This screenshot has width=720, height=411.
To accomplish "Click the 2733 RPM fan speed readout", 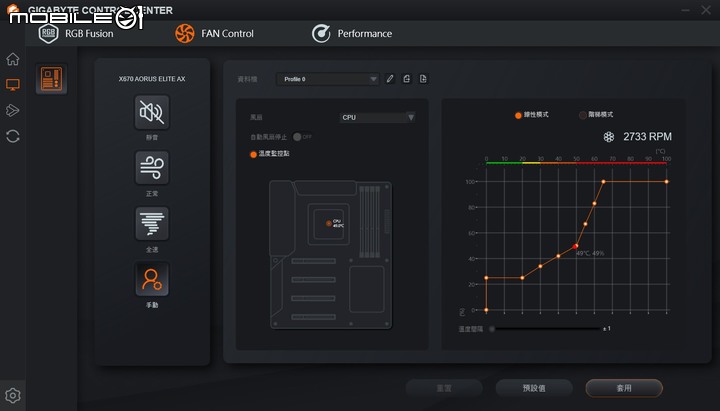I will pyautogui.click(x=647, y=137).
